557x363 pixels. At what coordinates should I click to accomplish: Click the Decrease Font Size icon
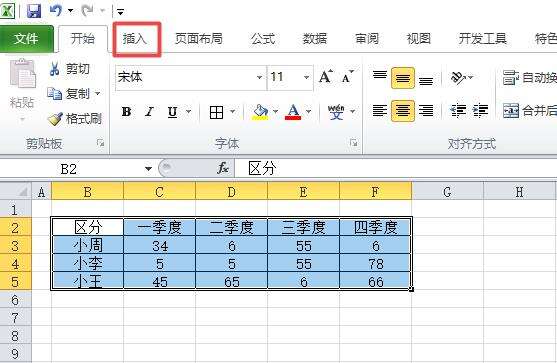[x=347, y=76]
